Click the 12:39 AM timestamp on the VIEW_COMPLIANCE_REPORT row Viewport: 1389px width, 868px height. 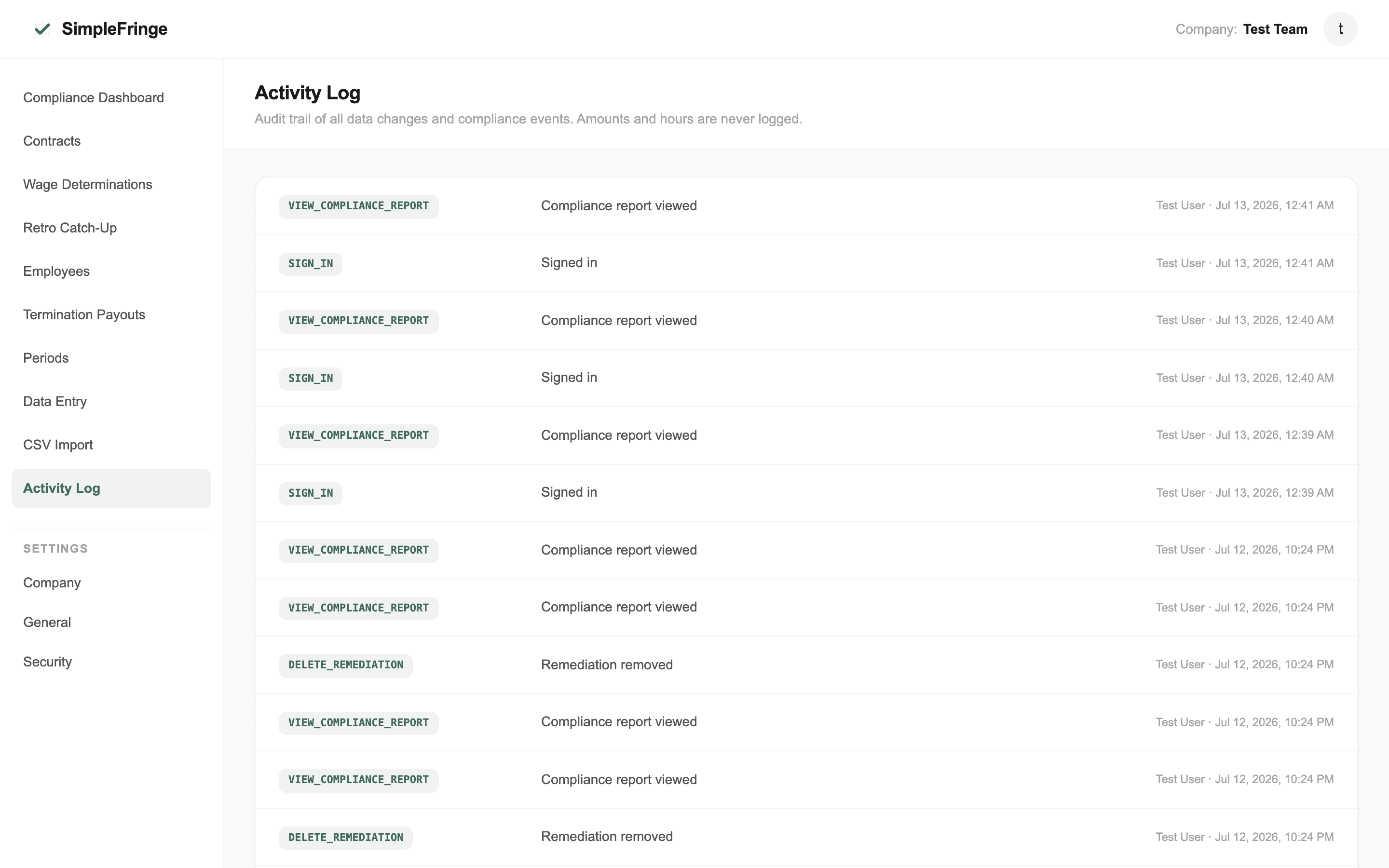pos(1244,435)
